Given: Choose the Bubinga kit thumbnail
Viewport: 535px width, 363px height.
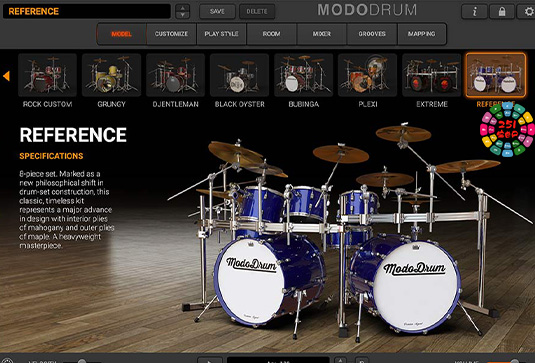Looking at the screenshot, I should pos(303,75).
